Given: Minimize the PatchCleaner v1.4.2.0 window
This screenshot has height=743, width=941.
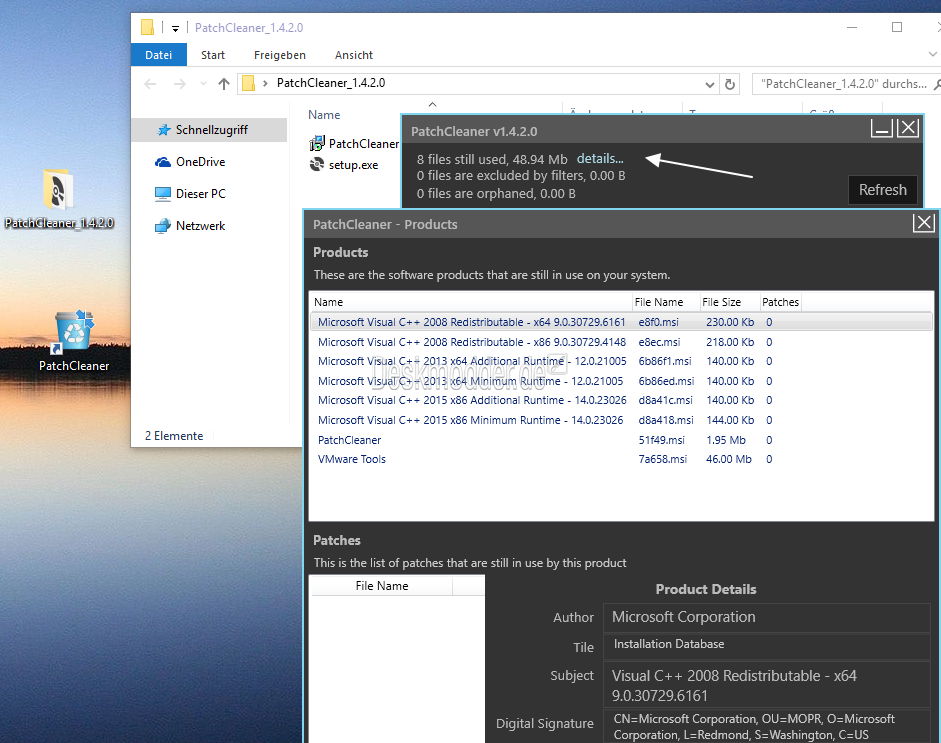Looking at the screenshot, I should [882, 128].
